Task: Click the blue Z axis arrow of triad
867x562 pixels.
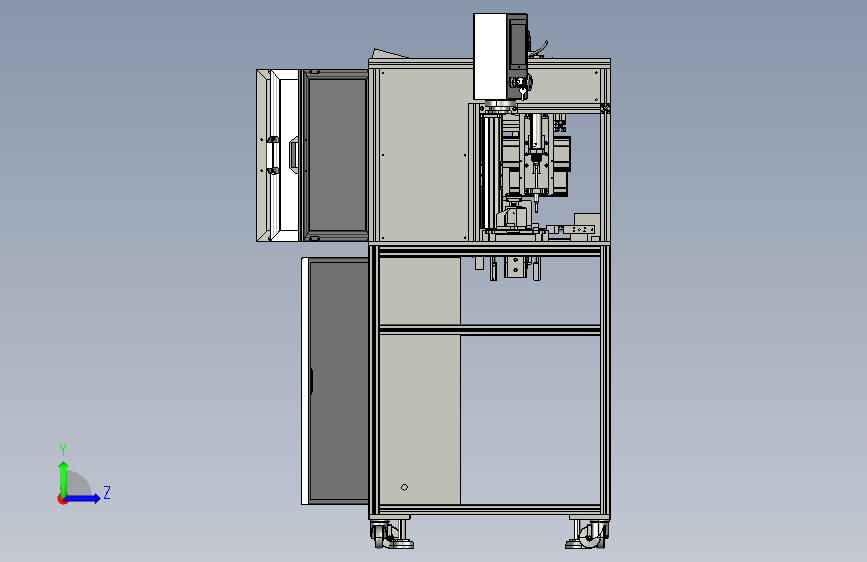Action: tap(83, 498)
